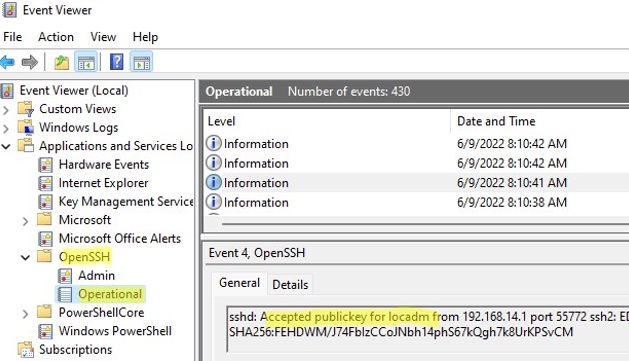This screenshot has width=629, height=361.
Task: Select the Windows PowerShell log icon
Action: point(45,331)
